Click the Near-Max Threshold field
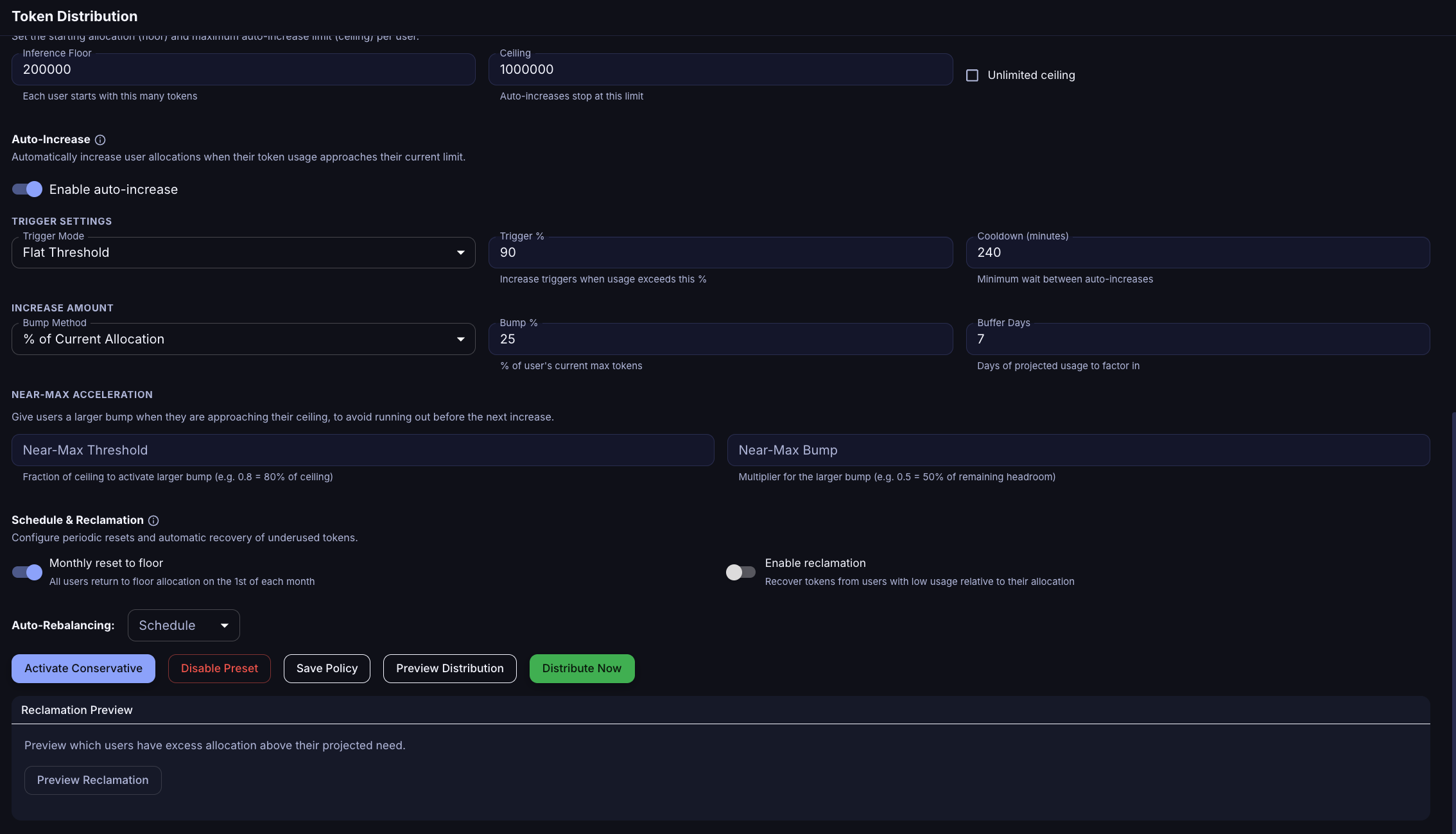1456x834 pixels. [363, 450]
